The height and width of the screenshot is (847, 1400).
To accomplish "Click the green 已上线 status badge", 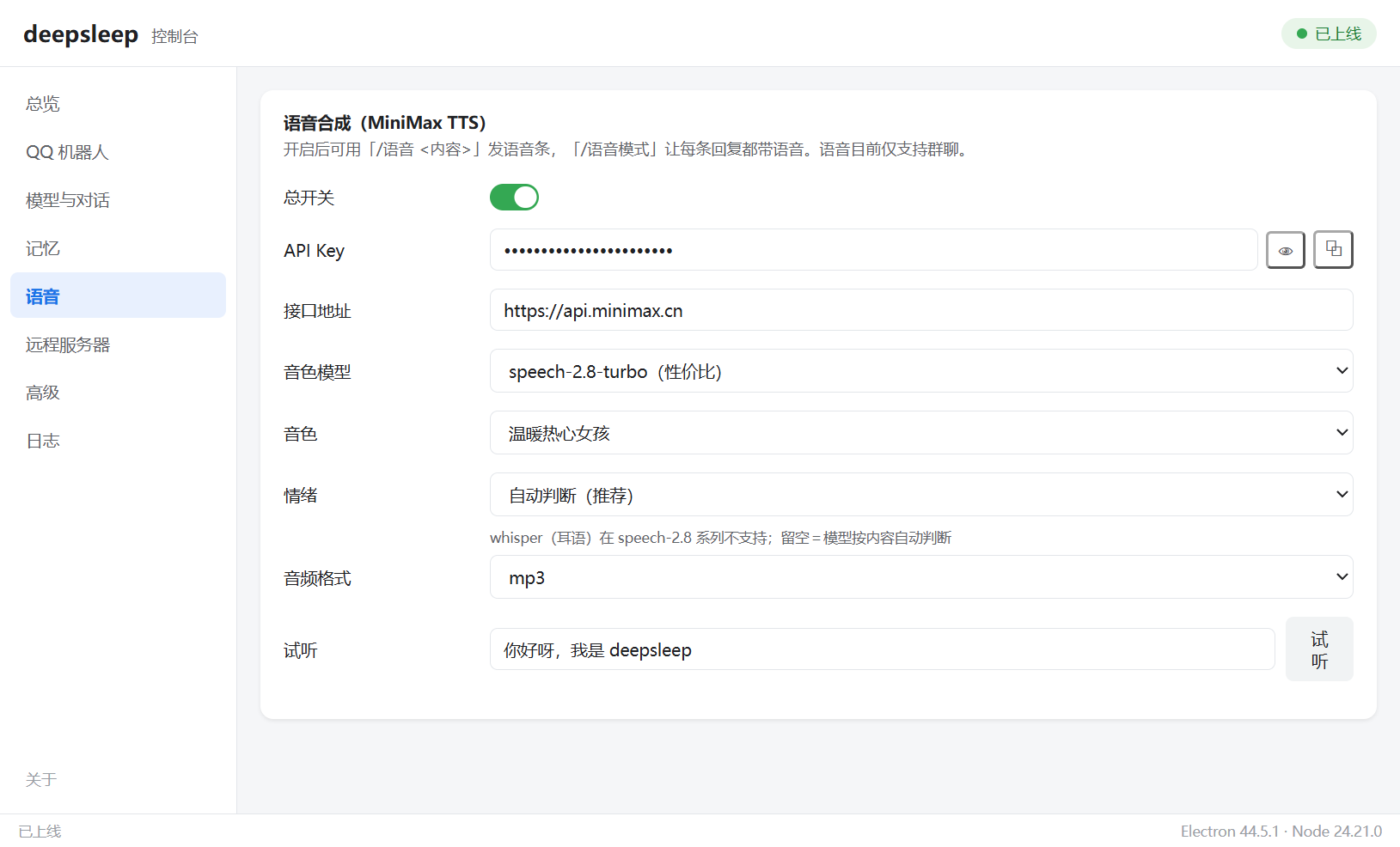I will click(1329, 34).
